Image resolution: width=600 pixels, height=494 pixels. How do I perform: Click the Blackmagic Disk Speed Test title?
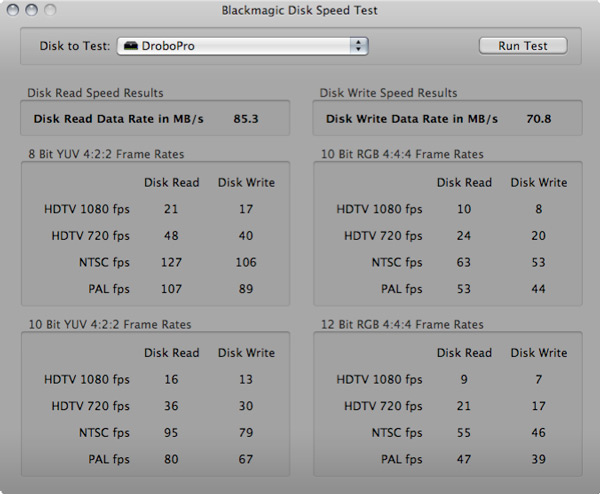(x=300, y=10)
